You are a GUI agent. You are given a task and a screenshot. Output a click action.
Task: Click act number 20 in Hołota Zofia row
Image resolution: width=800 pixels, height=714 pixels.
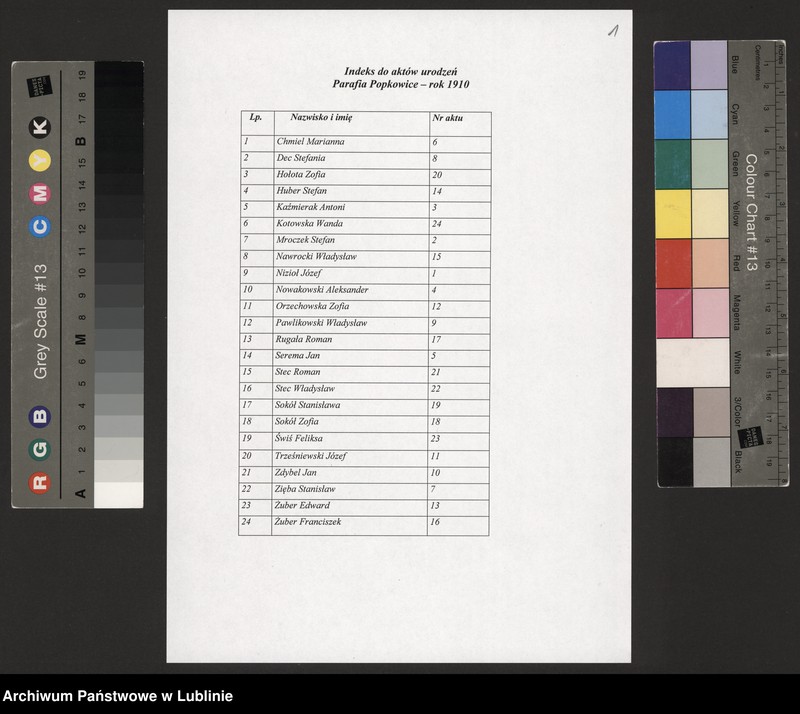(x=437, y=175)
